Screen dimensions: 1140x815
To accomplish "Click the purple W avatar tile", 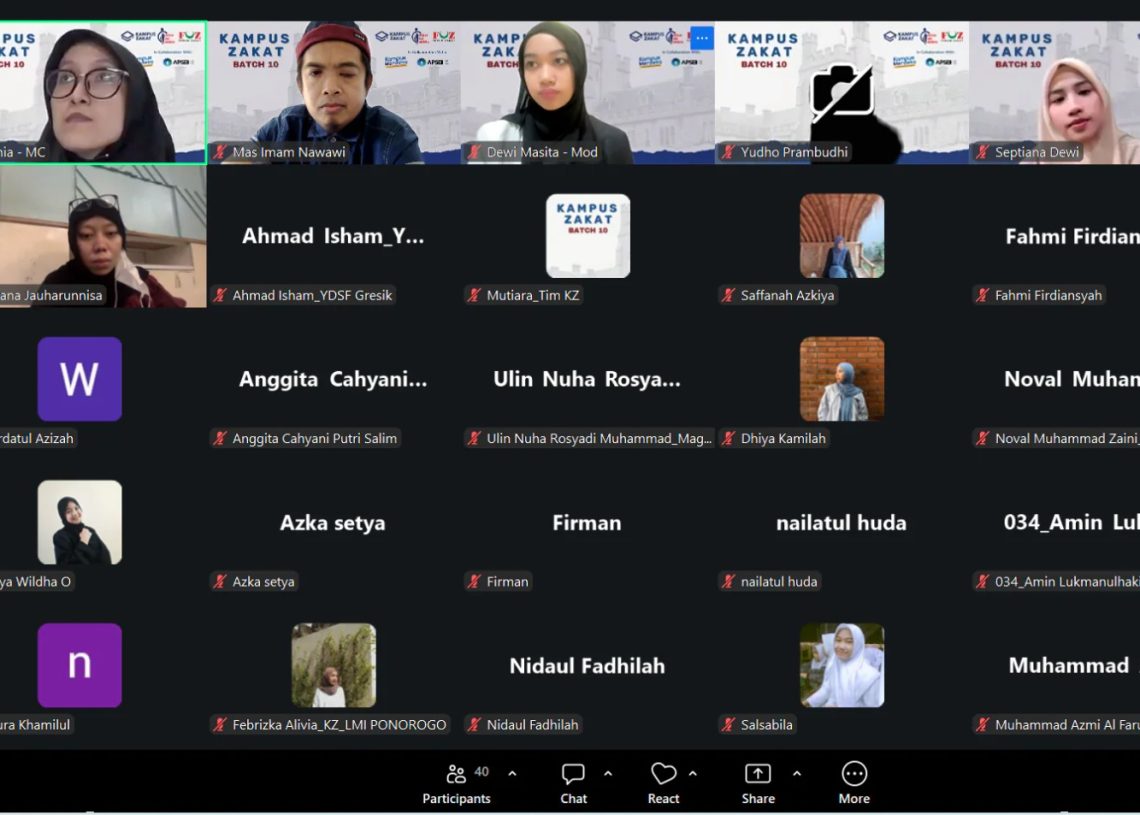I will [x=79, y=379].
